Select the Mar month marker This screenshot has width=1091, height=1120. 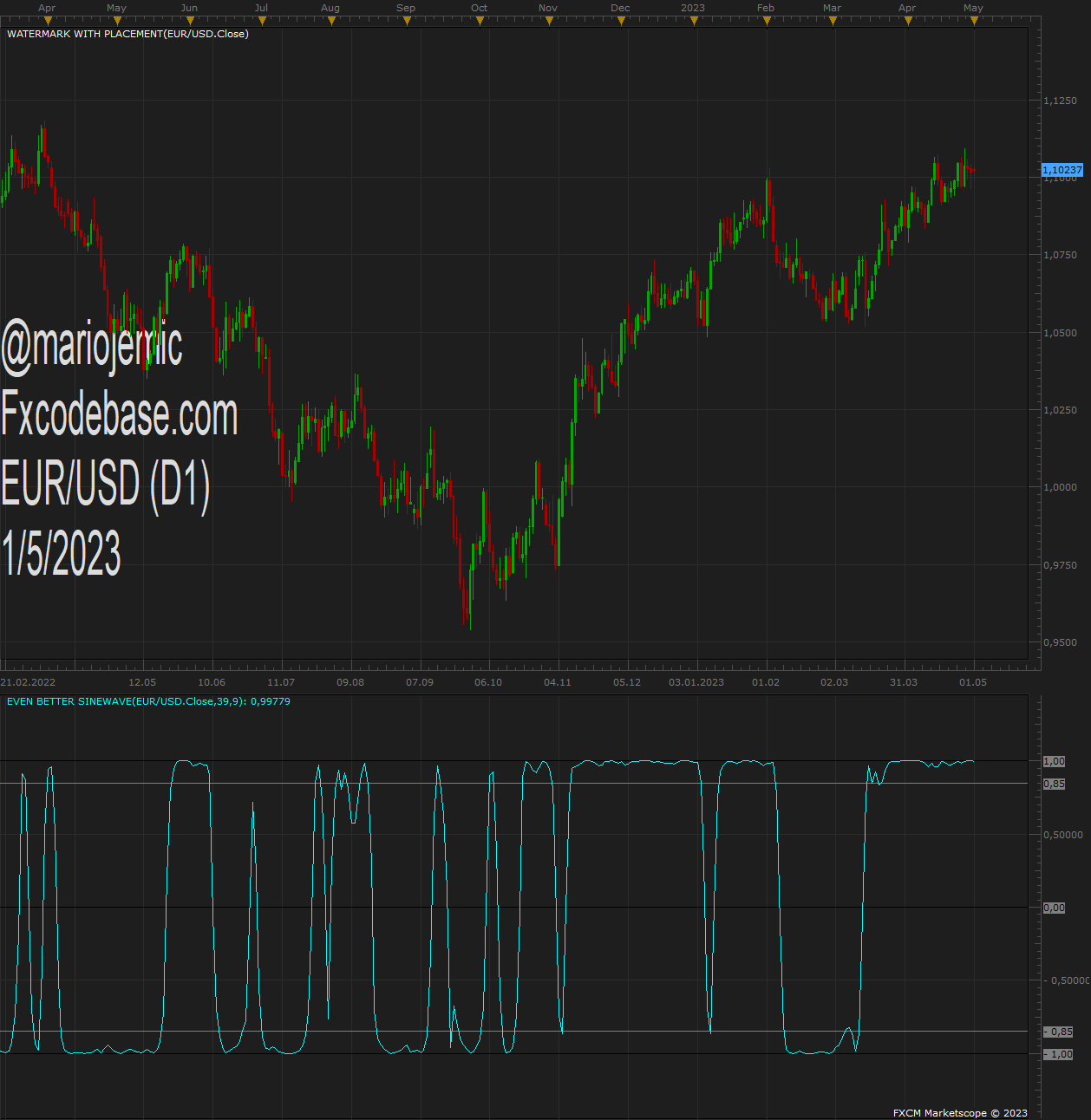833,21
